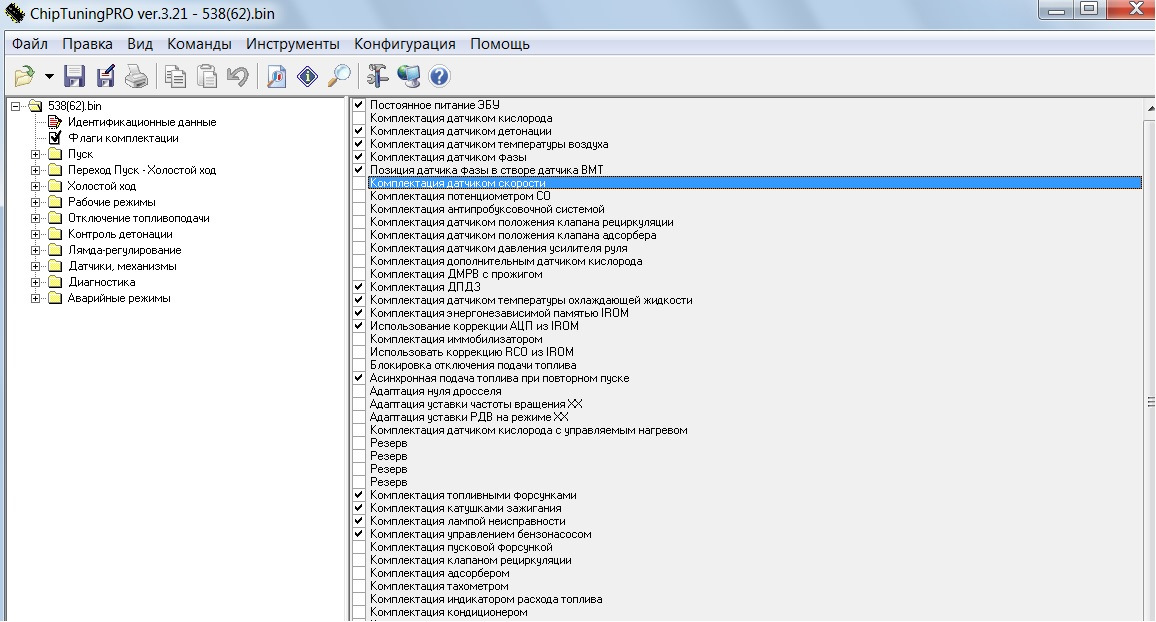
Task: Click the globe and monitor network icon
Action: [408, 76]
